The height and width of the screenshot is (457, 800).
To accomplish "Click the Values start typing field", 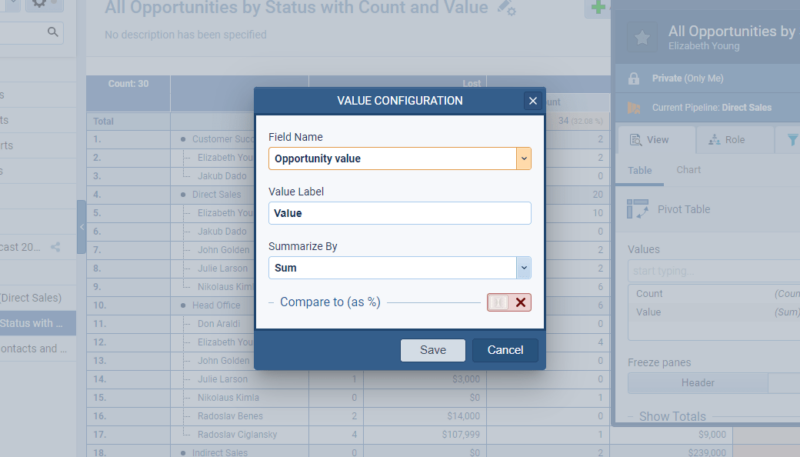I will point(714,271).
